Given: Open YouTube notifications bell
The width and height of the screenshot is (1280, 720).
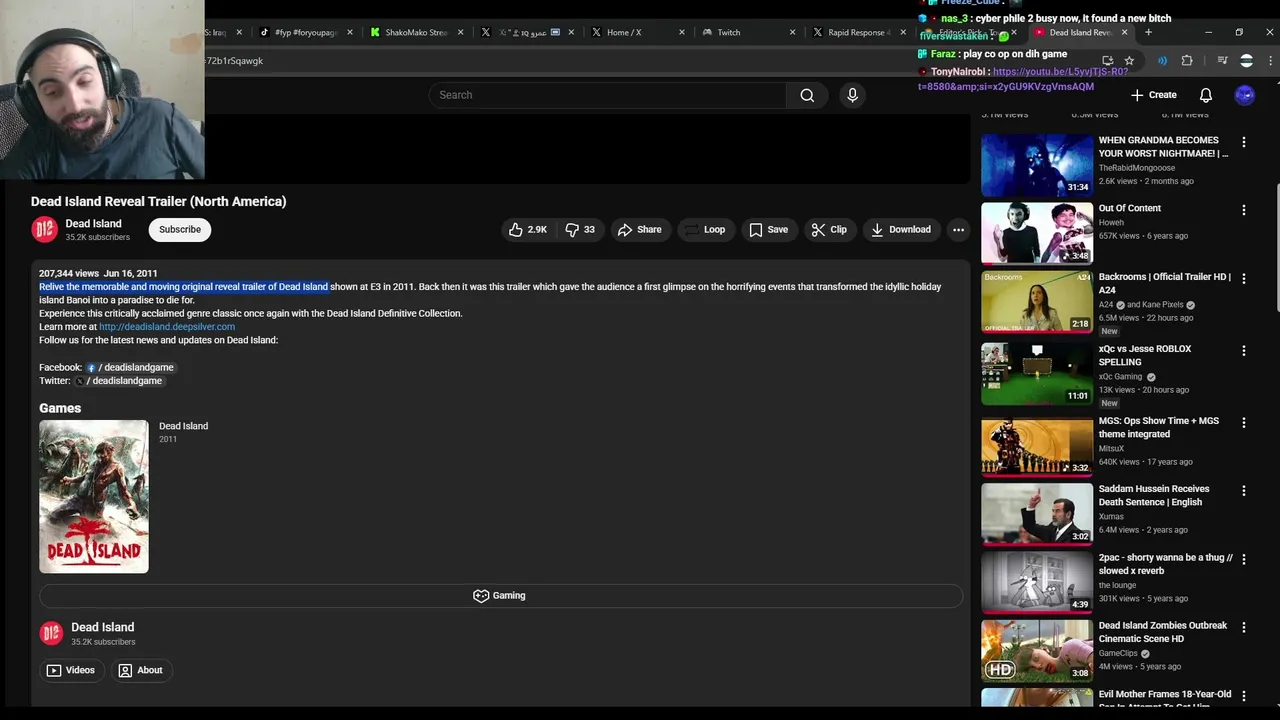Looking at the screenshot, I should 1206,95.
